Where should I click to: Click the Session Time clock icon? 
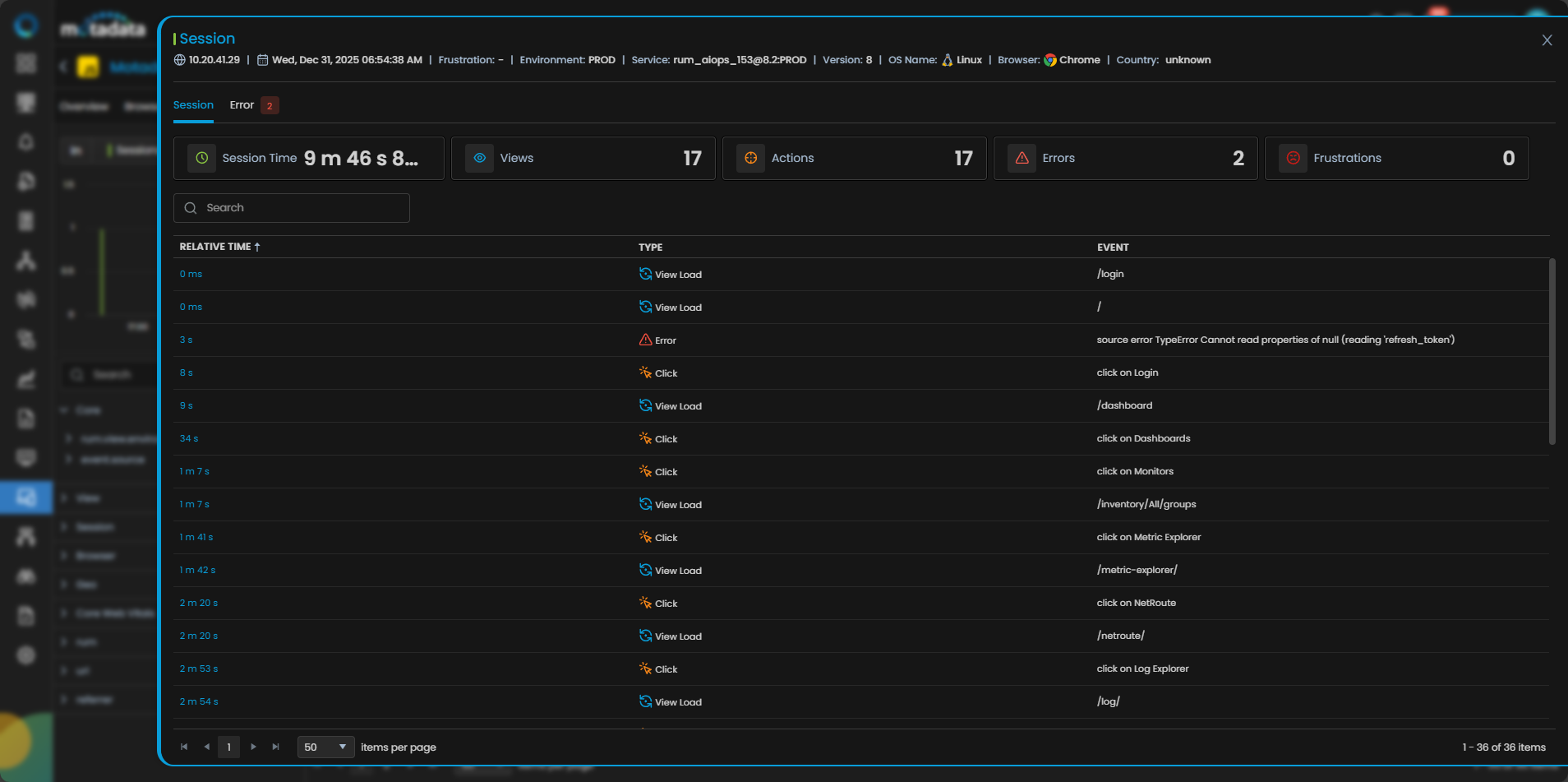[x=202, y=158]
